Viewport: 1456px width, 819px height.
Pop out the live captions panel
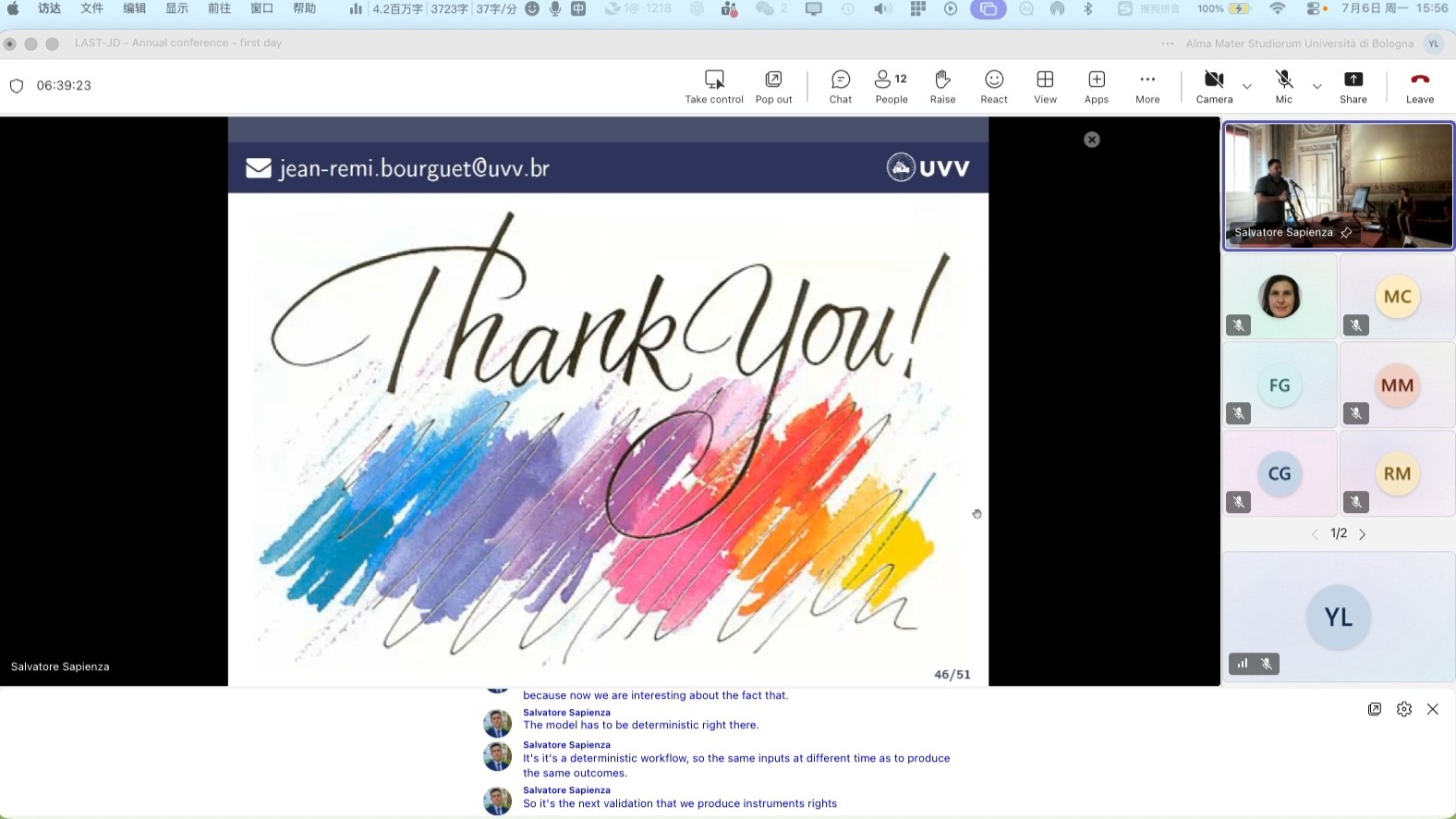(x=1375, y=709)
